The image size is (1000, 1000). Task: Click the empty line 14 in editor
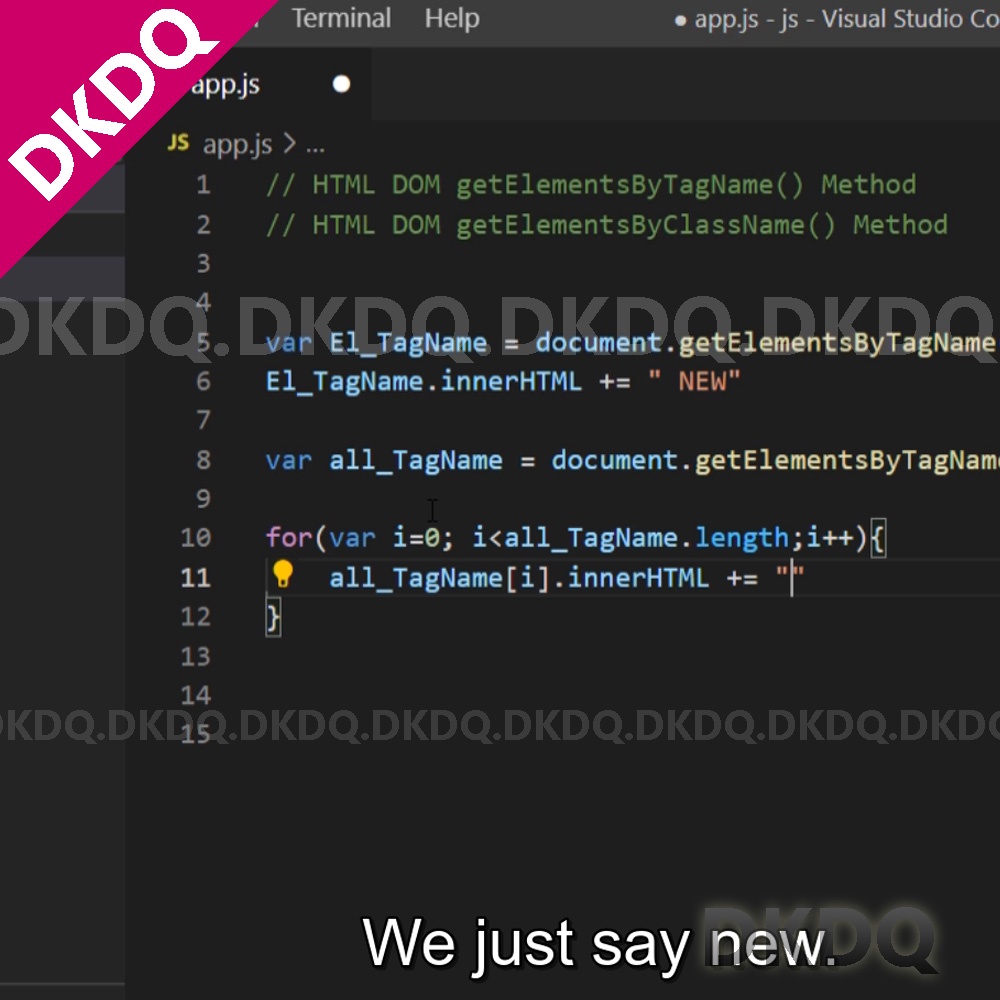coord(500,695)
